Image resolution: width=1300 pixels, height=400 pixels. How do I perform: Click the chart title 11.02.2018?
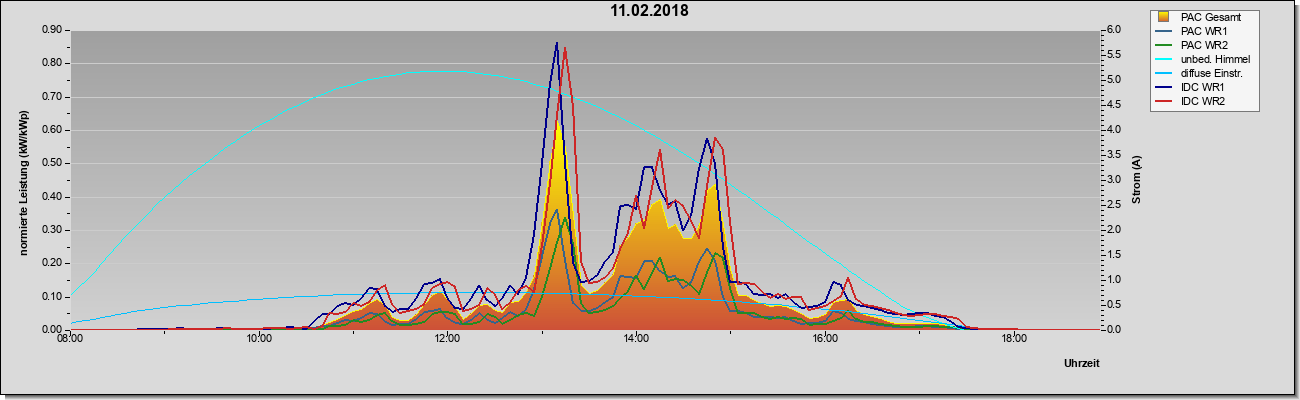pyautogui.click(x=650, y=11)
